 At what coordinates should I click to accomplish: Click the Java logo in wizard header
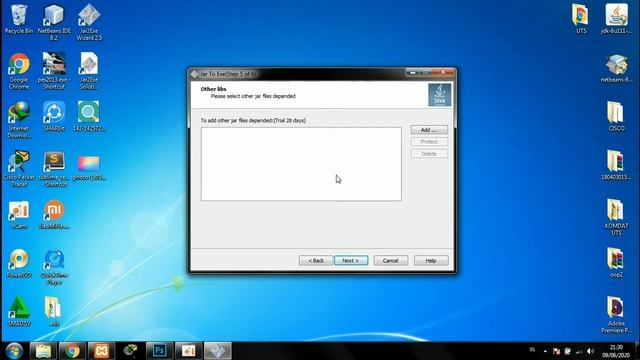pos(440,95)
